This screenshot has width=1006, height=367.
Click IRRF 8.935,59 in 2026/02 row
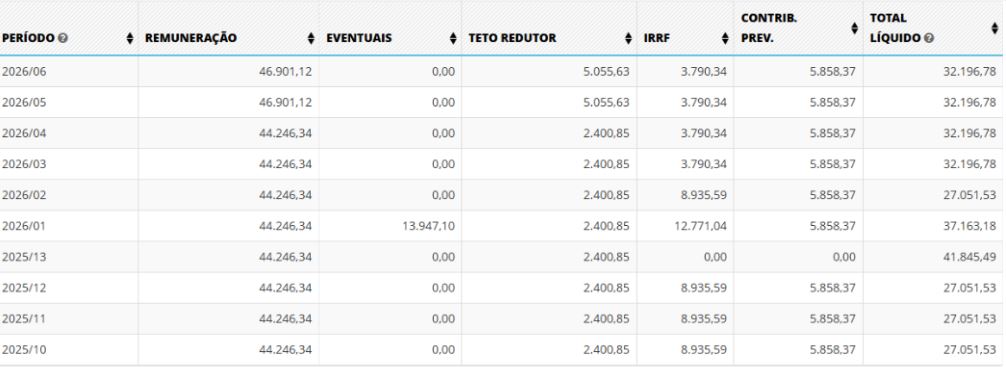click(704, 195)
